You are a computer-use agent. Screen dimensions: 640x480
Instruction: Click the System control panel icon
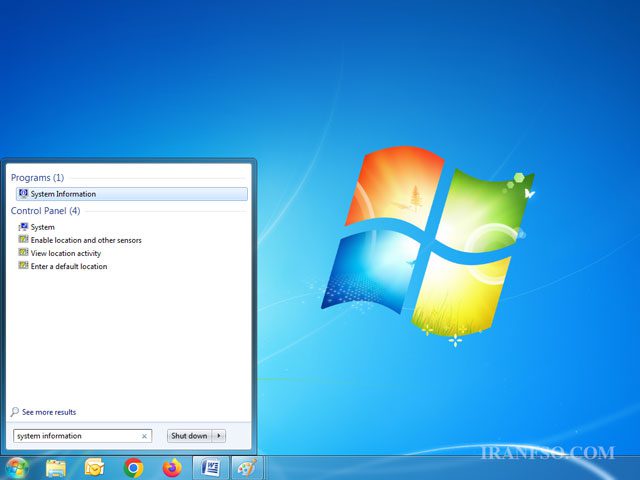coord(23,227)
